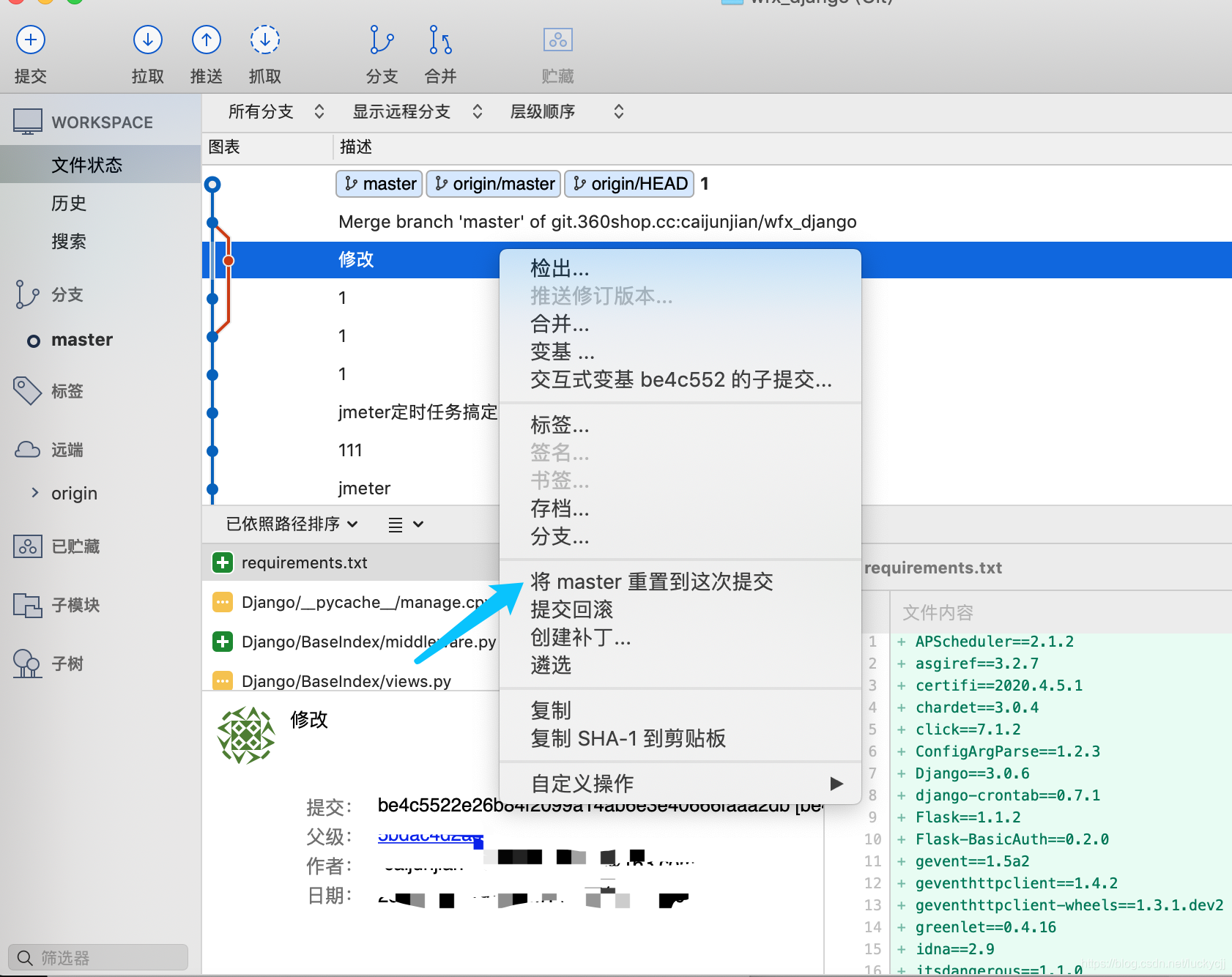Viewport: 1232px width, 977px height.
Task: Open the 显示远程分支 remote branches dropdown
Action: (415, 111)
